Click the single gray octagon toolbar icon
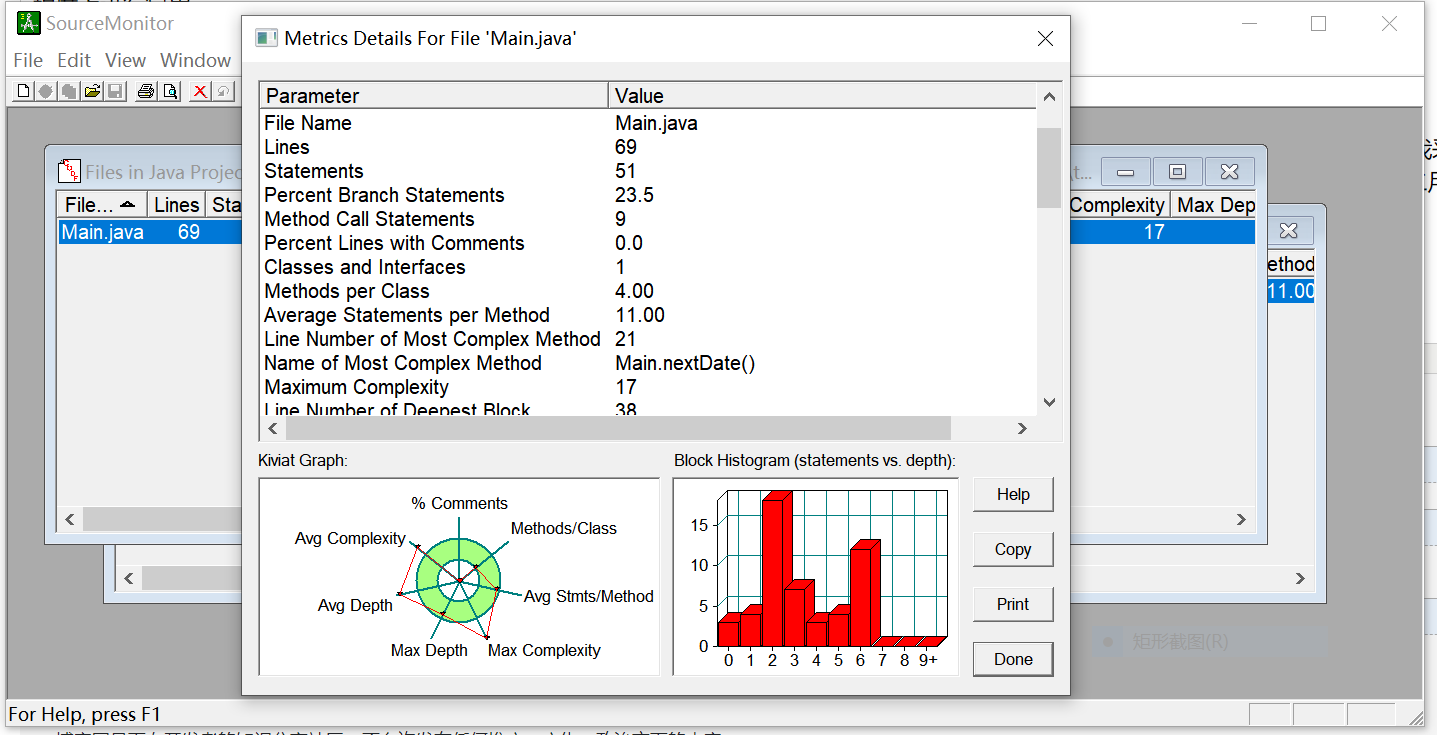This screenshot has width=1437, height=735. click(46, 91)
